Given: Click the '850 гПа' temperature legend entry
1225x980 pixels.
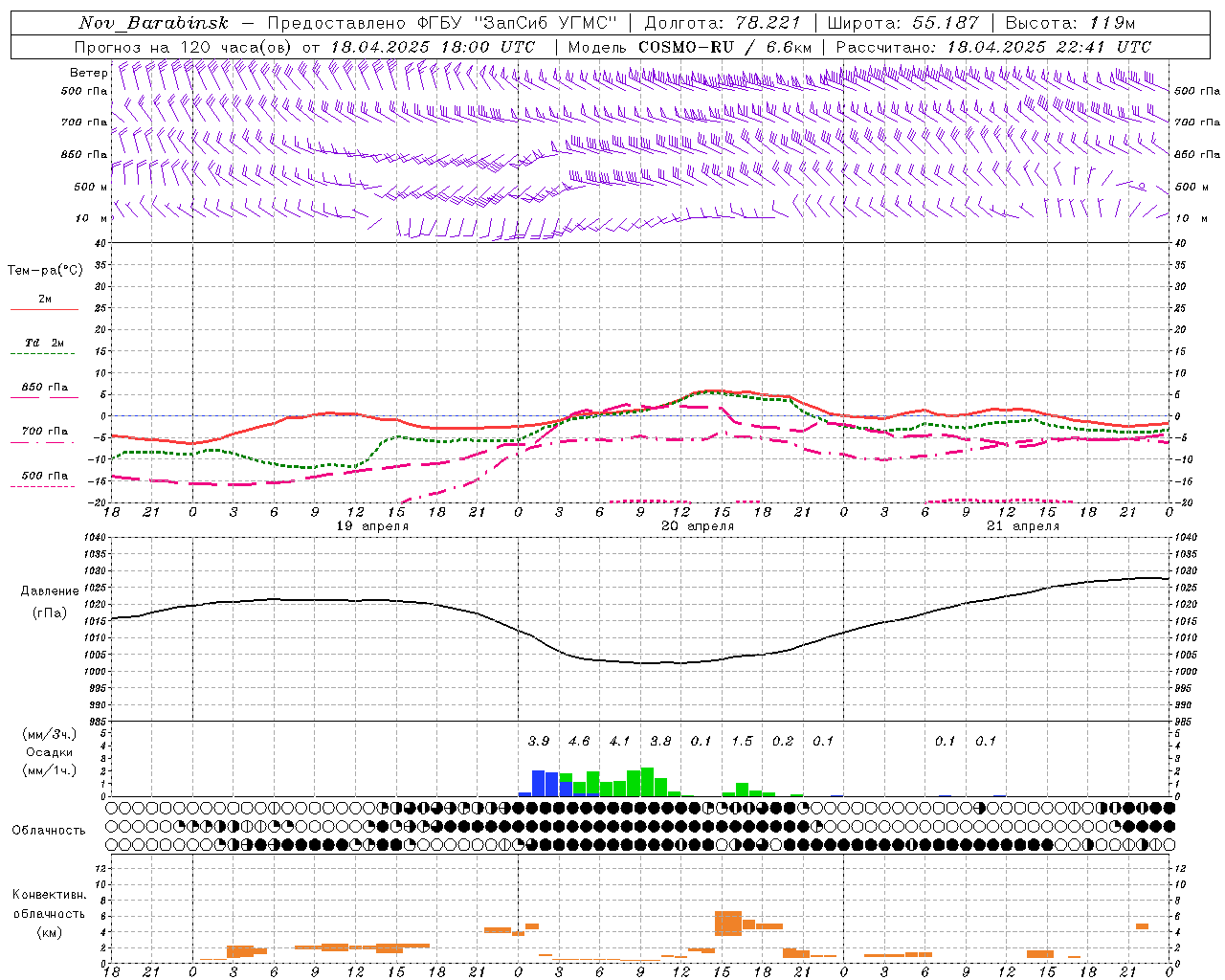Looking at the screenshot, I should tap(45, 388).
